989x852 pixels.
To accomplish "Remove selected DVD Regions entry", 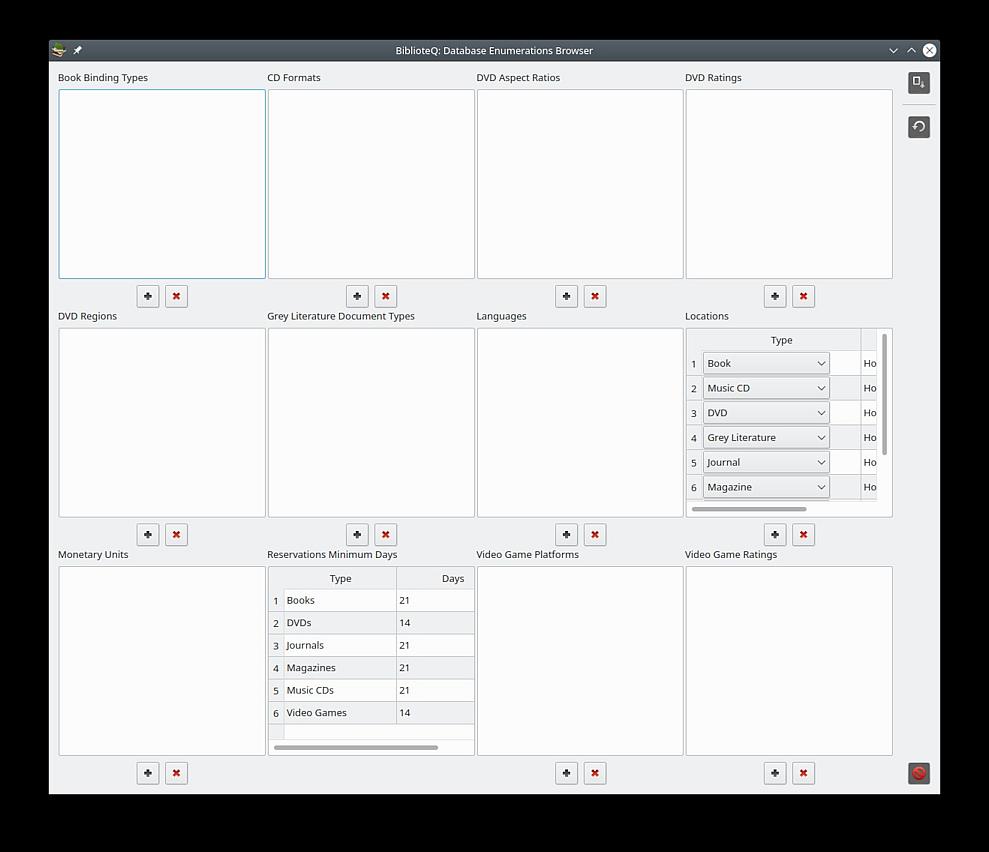I will (x=177, y=535).
